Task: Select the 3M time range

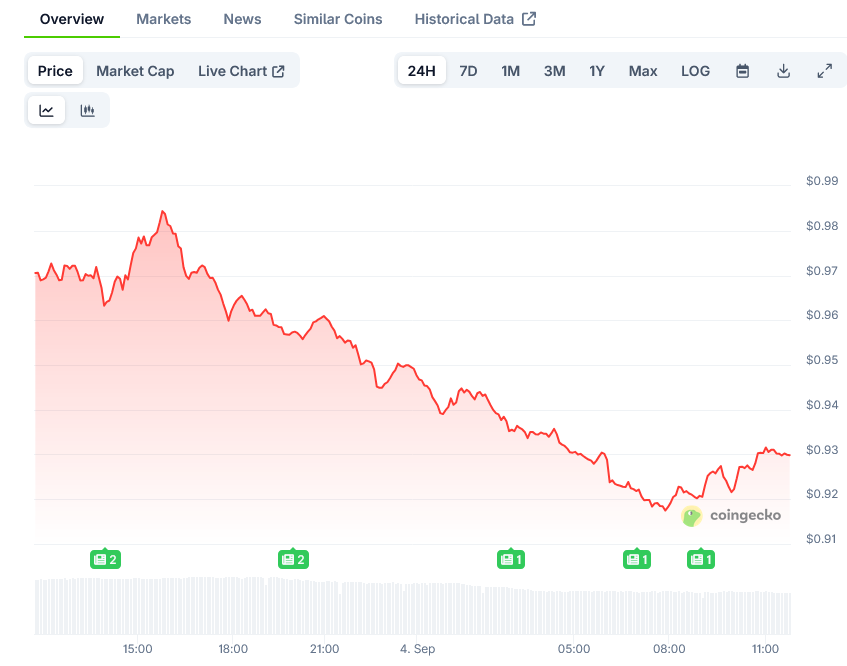Action: [555, 71]
